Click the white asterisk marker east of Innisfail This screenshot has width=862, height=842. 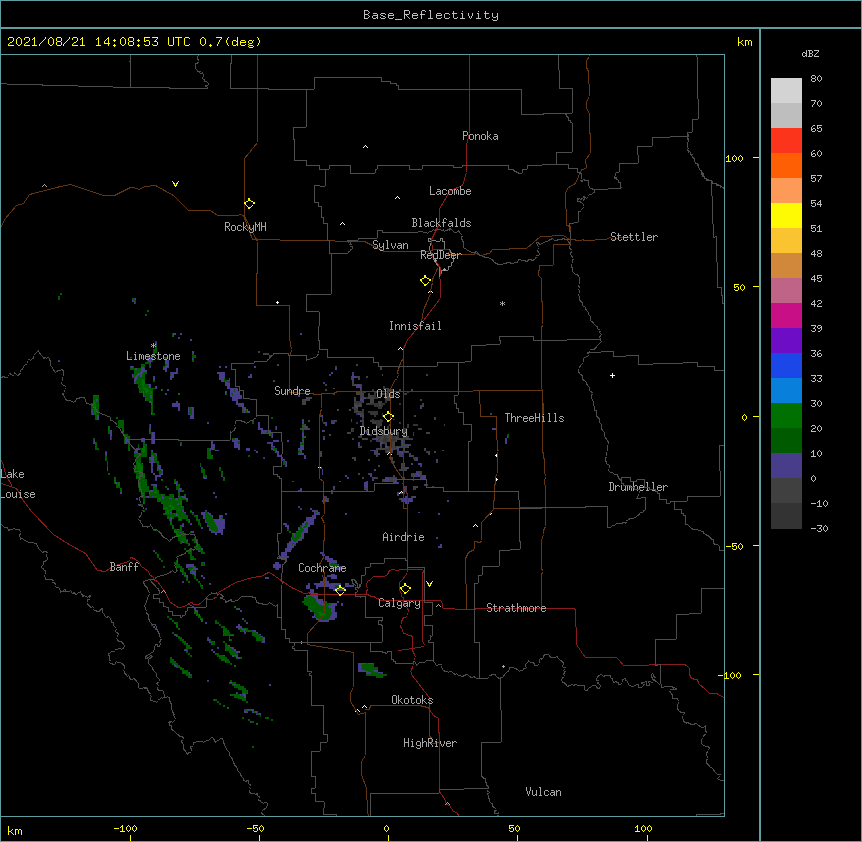[502, 303]
